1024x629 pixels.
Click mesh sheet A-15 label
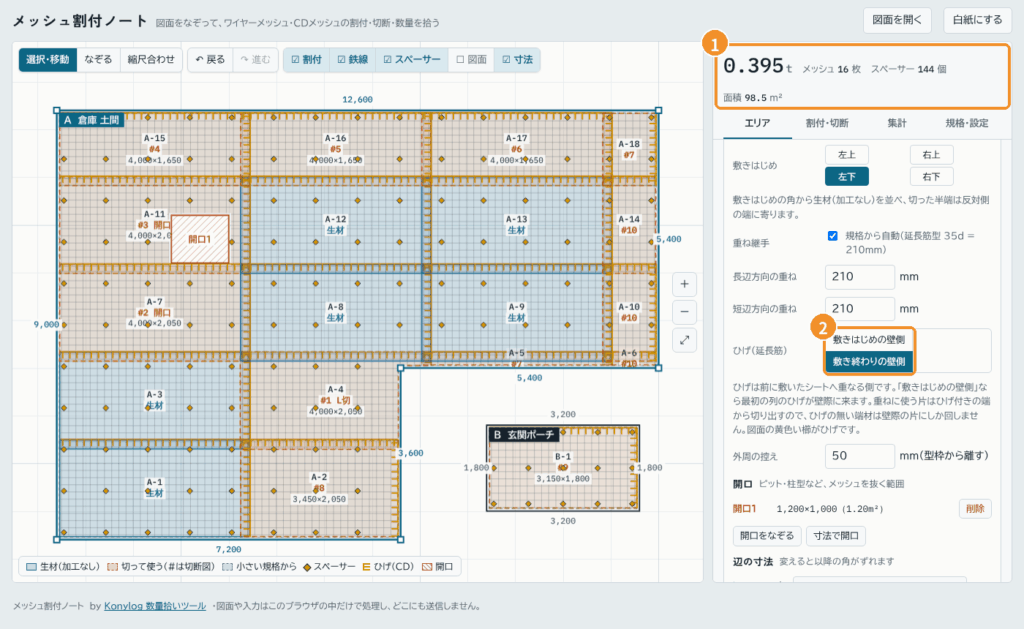click(x=154, y=138)
